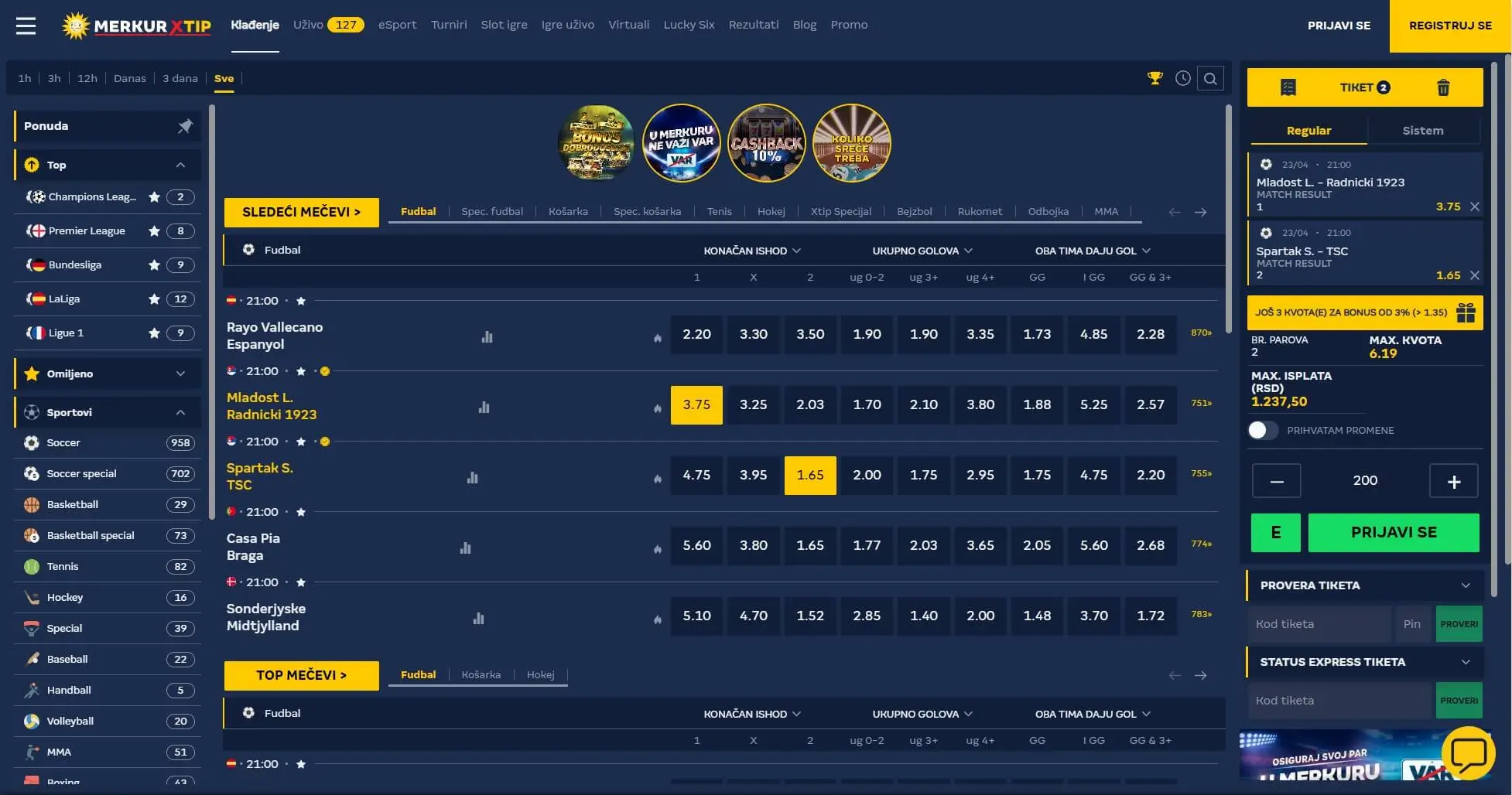
Task: Click the bonus gift icon in ticket
Action: pos(1466,312)
